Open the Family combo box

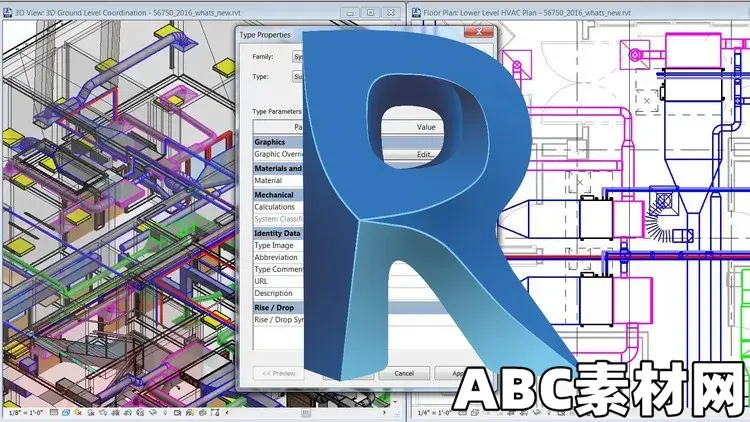click(298, 56)
